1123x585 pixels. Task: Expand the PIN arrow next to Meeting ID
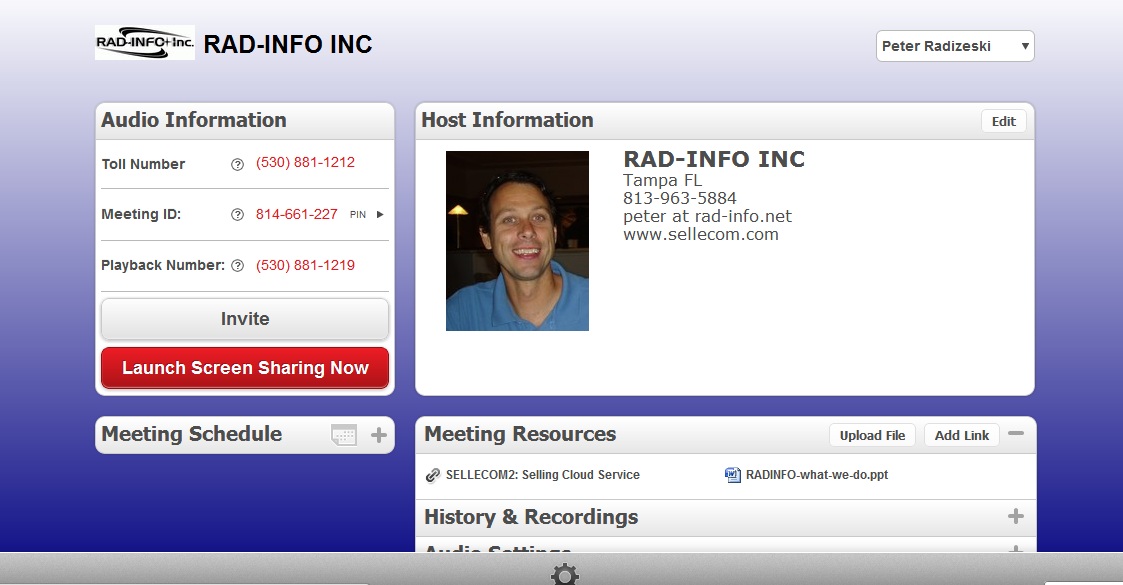pos(380,215)
